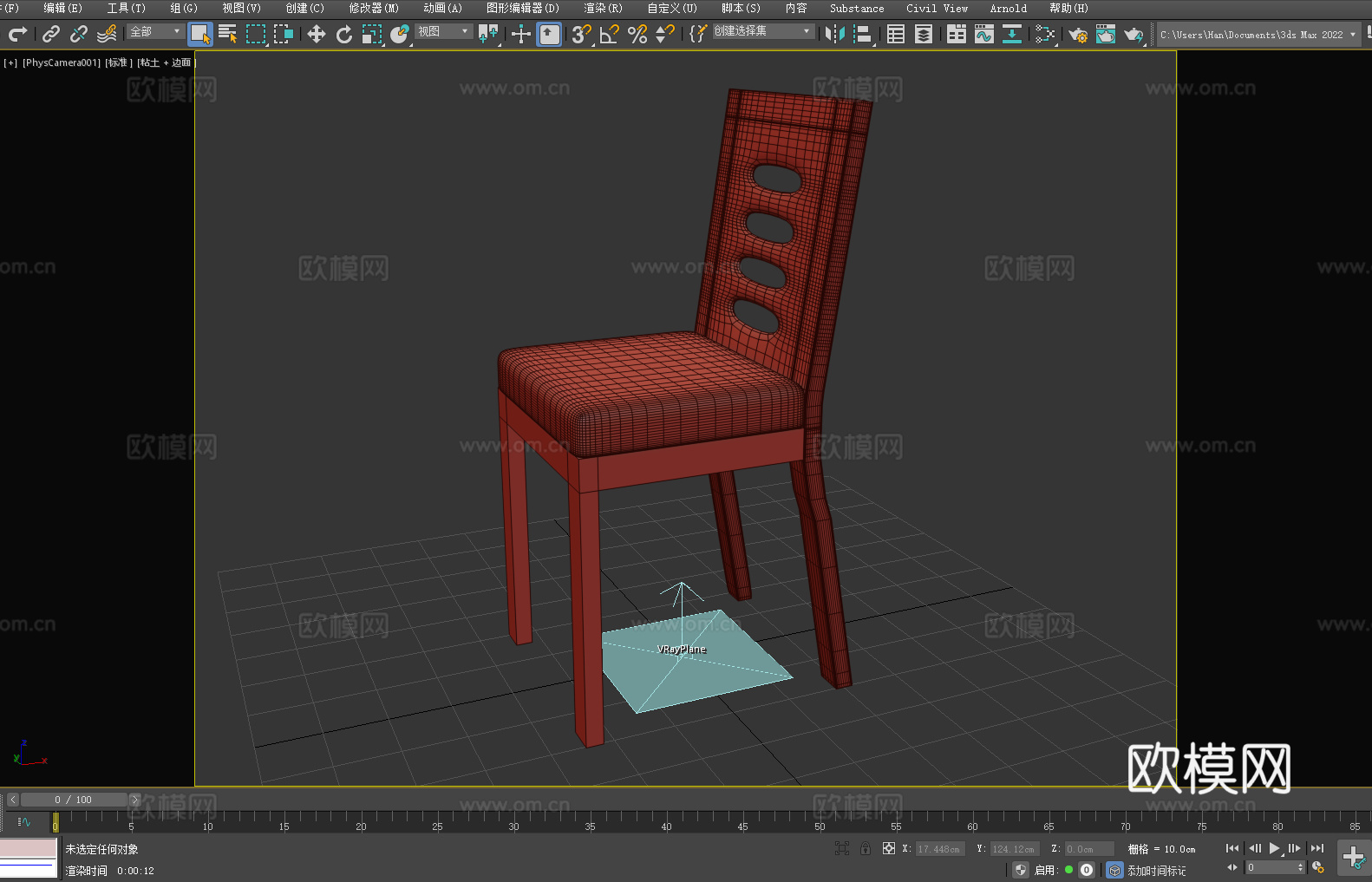Toggle Keyboard Shortcut Override button
The image size is (1372, 882).
tap(549, 34)
